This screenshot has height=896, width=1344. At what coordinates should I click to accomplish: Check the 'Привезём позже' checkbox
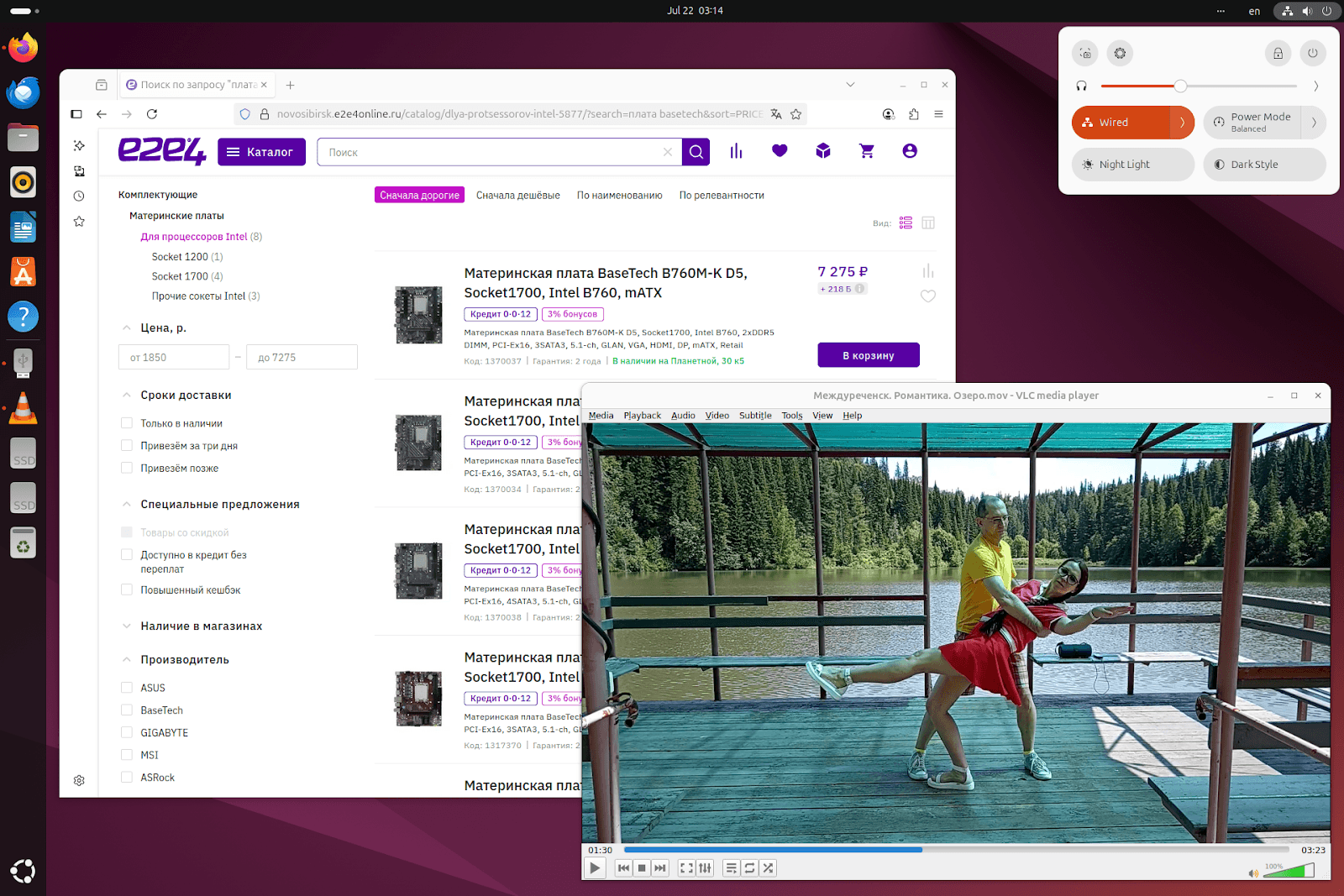click(127, 468)
